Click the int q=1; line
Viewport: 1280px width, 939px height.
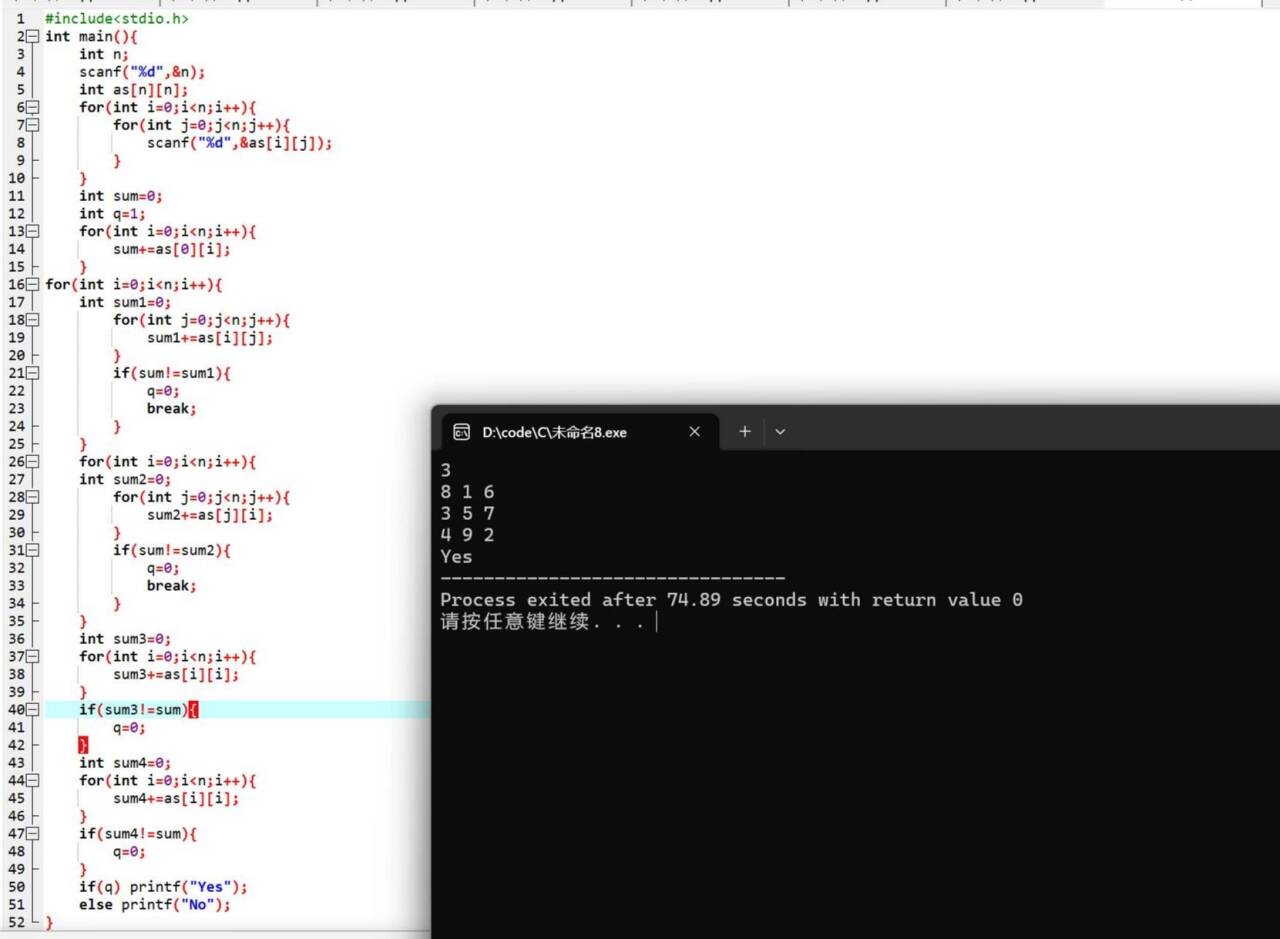click(x=112, y=213)
